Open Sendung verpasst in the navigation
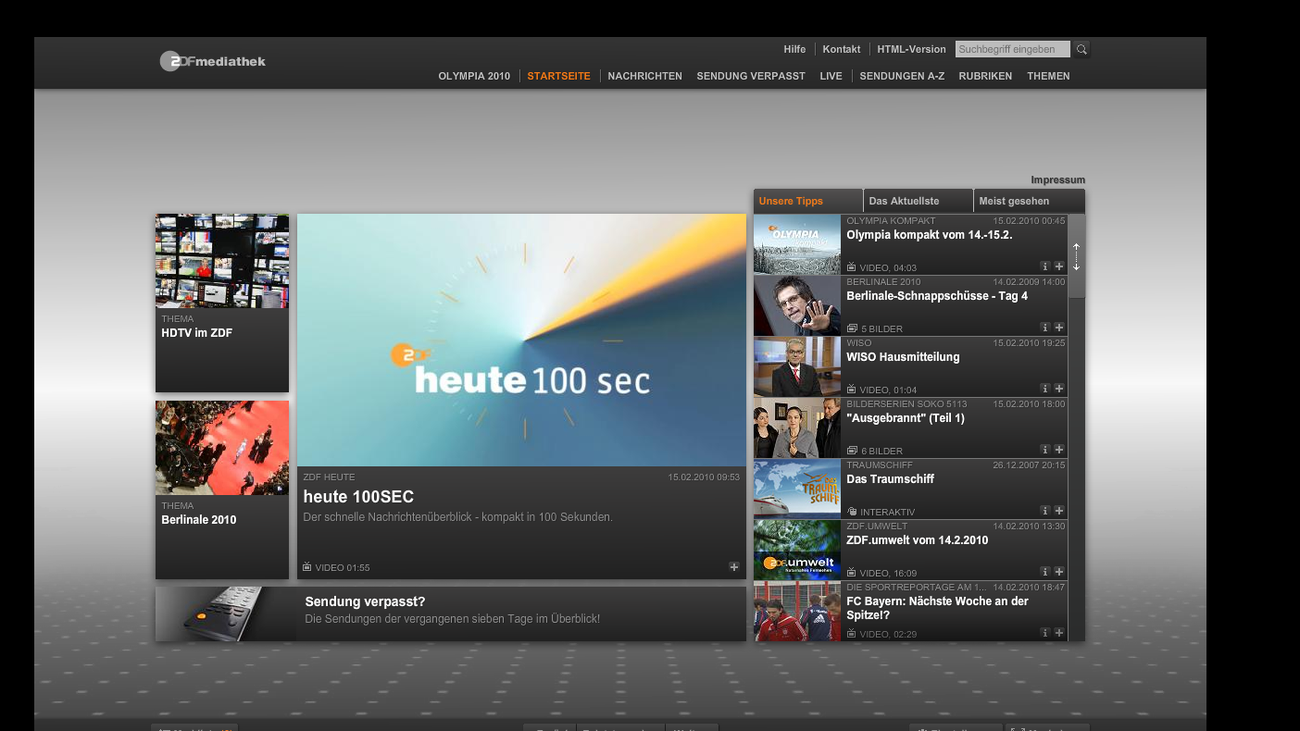1300x731 pixels. [x=750, y=76]
